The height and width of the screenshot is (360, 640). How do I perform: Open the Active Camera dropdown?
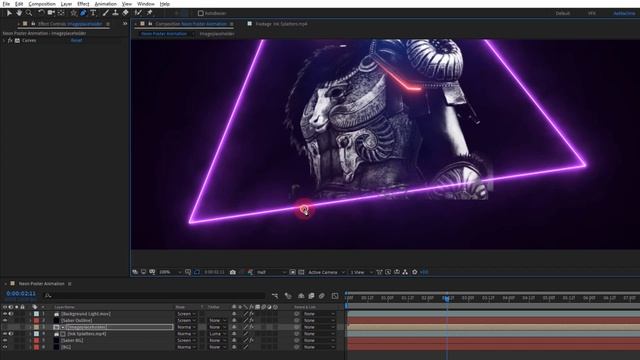tap(326, 272)
